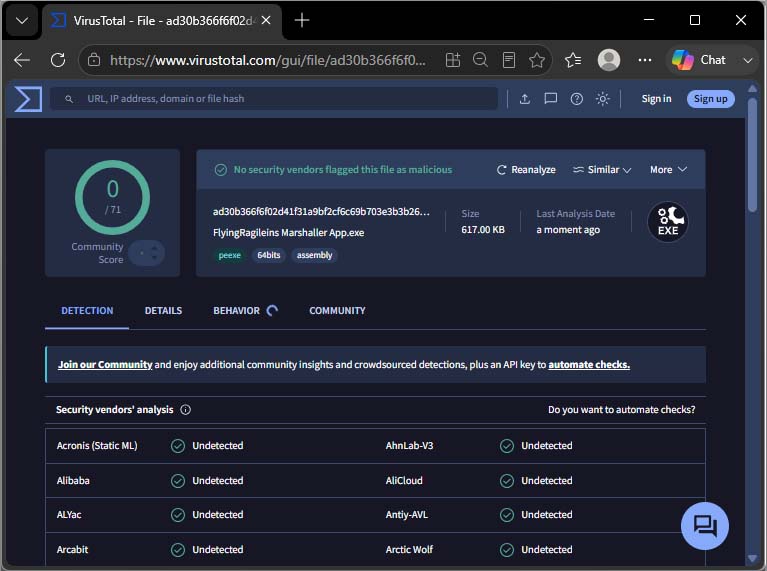Vote with the community score toggle
Screen dimensions: 767x571
click(x=147, y=253)
